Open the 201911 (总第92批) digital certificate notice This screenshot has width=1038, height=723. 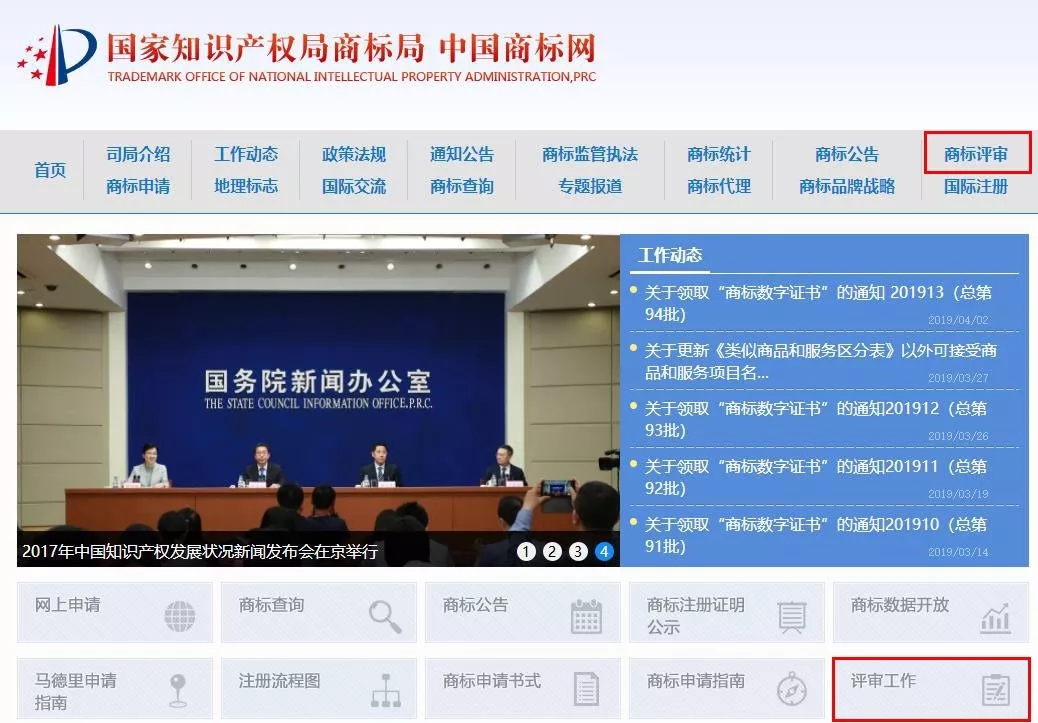tap(816, 477)
